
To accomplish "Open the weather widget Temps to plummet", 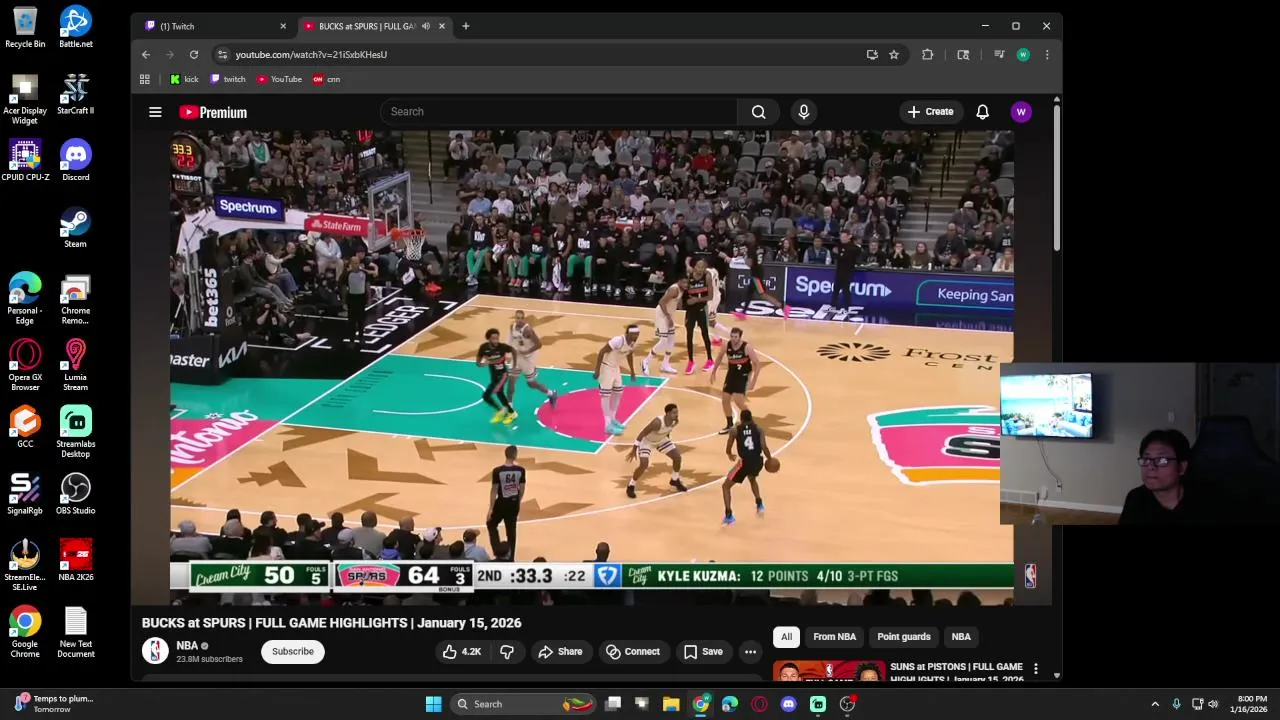I will coord(52,704).
